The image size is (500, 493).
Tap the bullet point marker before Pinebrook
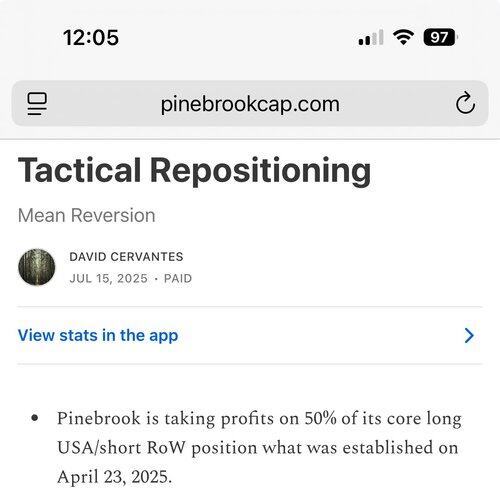35,418
